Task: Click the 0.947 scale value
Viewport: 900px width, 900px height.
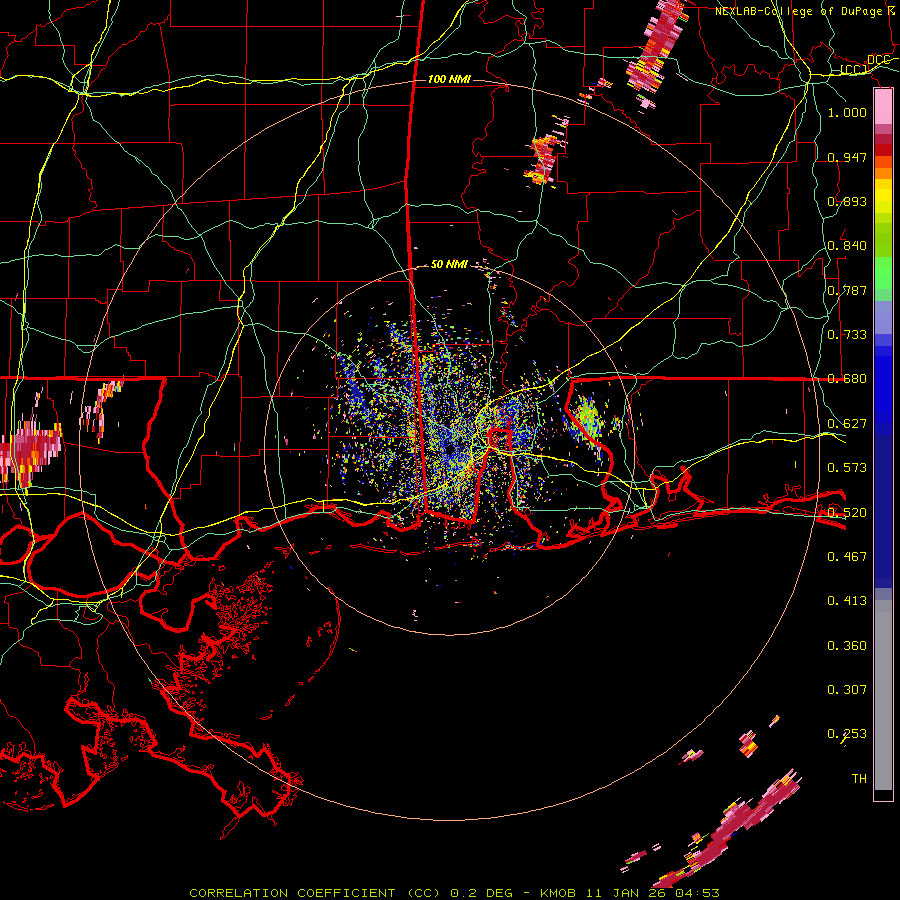Action: (847, 157)
